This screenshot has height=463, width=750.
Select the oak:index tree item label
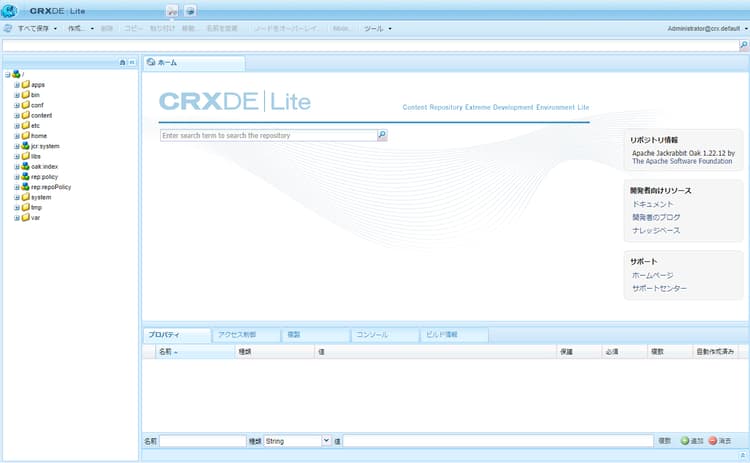pyautogui.click(x=44, y=166)
